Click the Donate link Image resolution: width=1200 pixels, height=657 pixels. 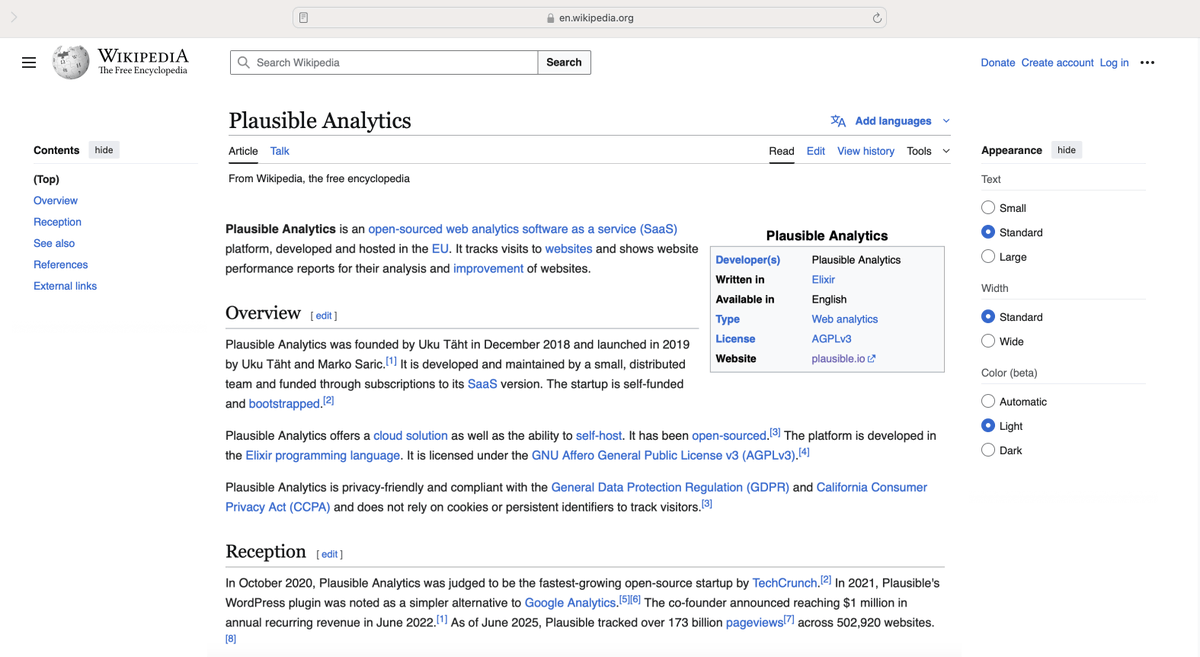tap(997, 62)
